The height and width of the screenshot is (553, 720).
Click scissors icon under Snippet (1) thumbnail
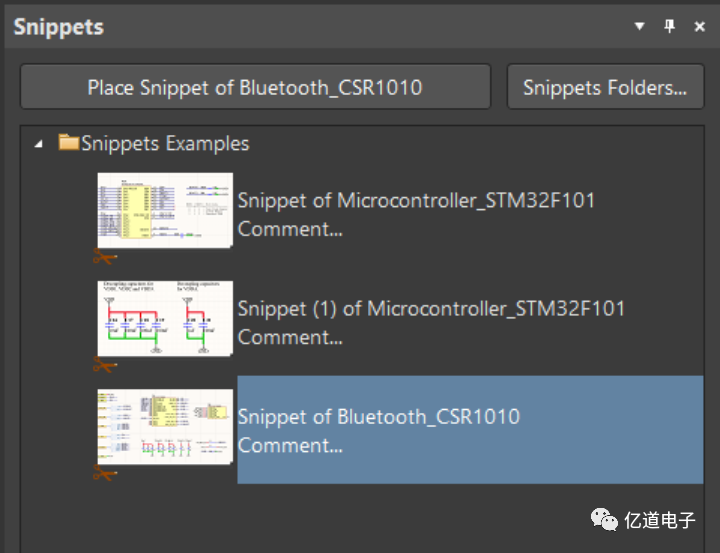tap(105, 365)
